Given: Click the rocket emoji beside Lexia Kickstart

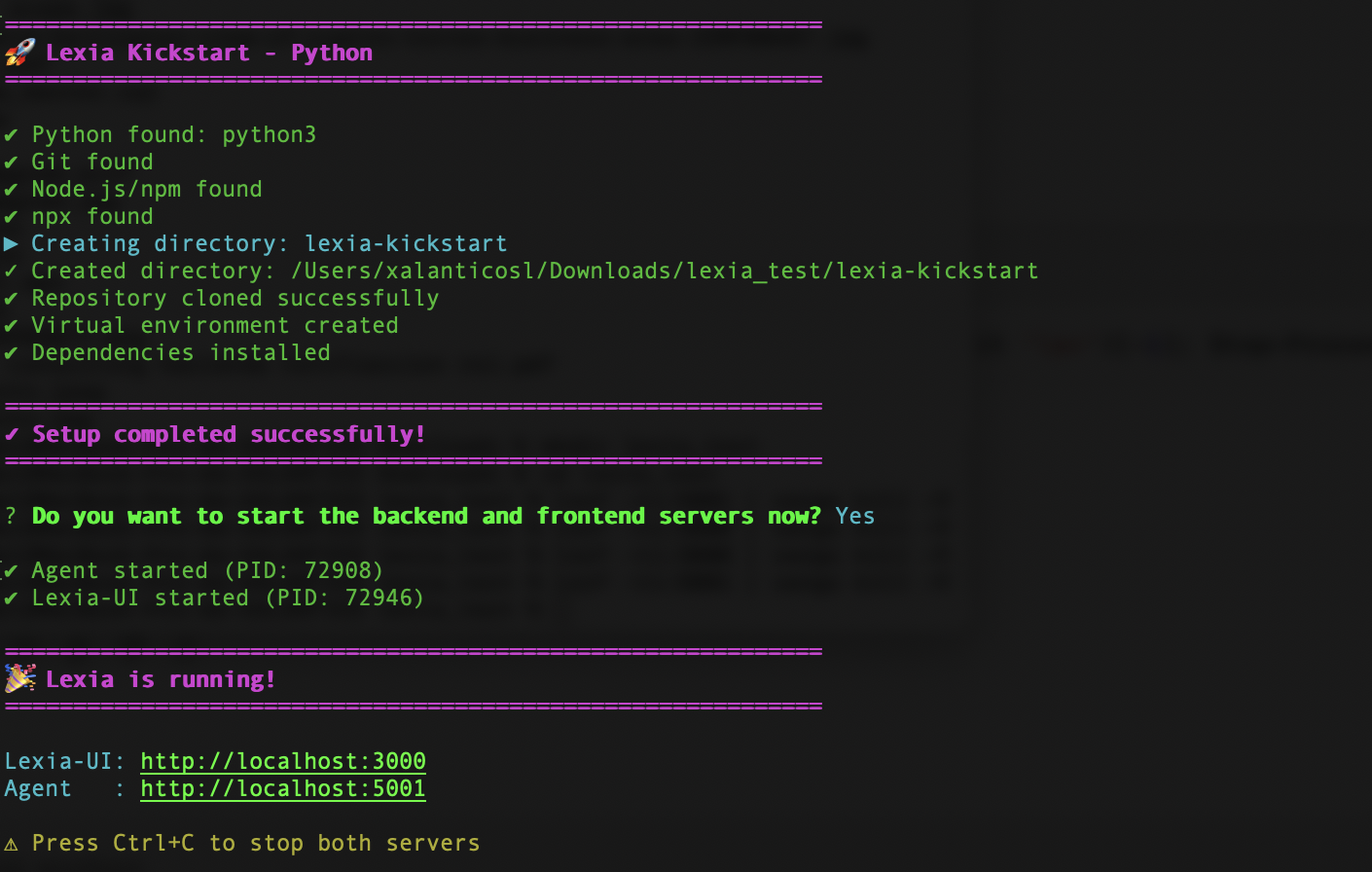Looking at the screenshot, I should [x=19, y=53].
